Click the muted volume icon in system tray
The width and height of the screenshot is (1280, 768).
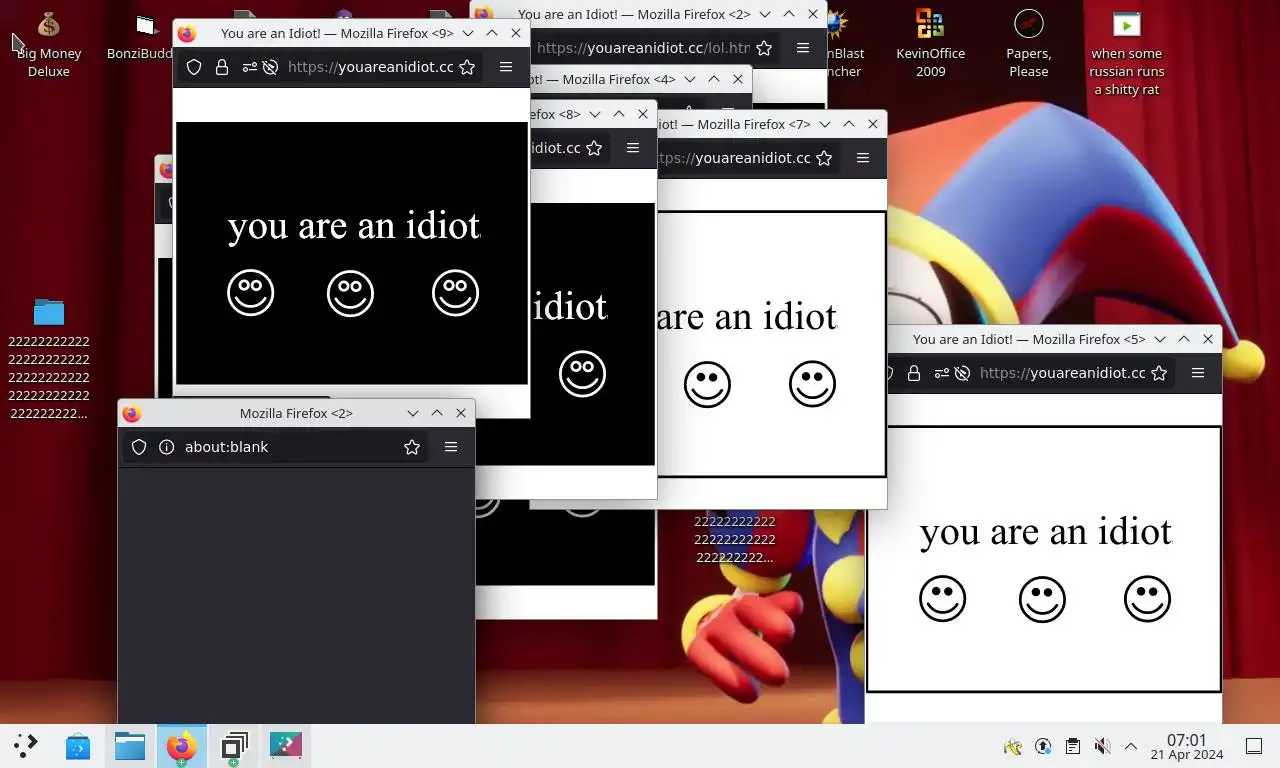[1102, 746]
